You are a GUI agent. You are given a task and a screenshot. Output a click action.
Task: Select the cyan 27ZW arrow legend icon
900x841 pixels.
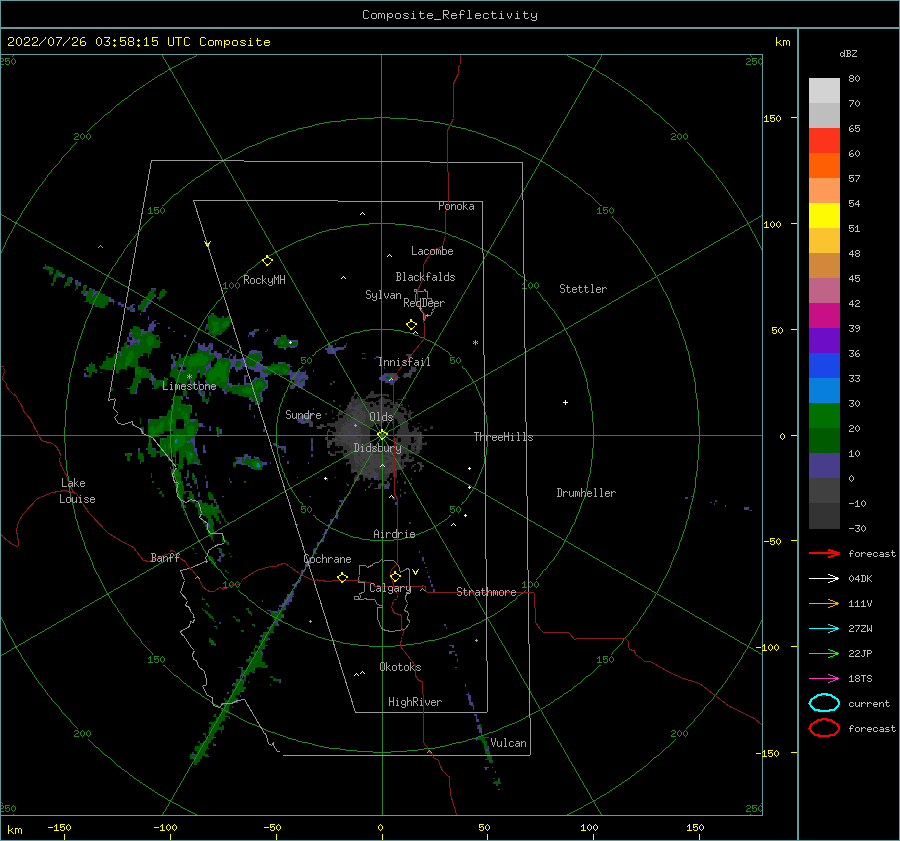824,629
